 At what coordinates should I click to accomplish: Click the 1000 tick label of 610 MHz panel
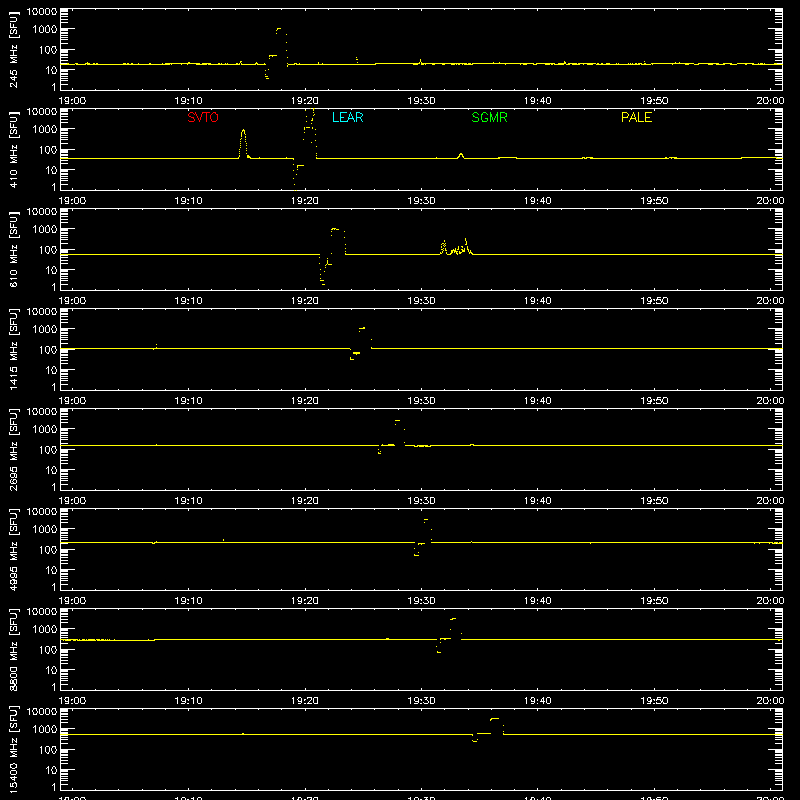pyautogui.click(x=45, y=230)
